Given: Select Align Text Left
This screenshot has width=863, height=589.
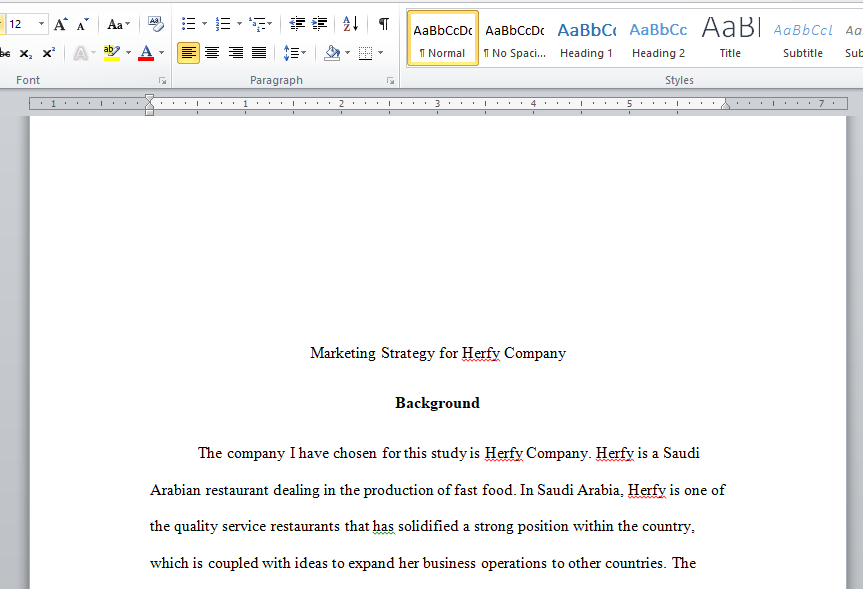Looking at the screenshot, I should pyautogui.click(x=188, y=53).
